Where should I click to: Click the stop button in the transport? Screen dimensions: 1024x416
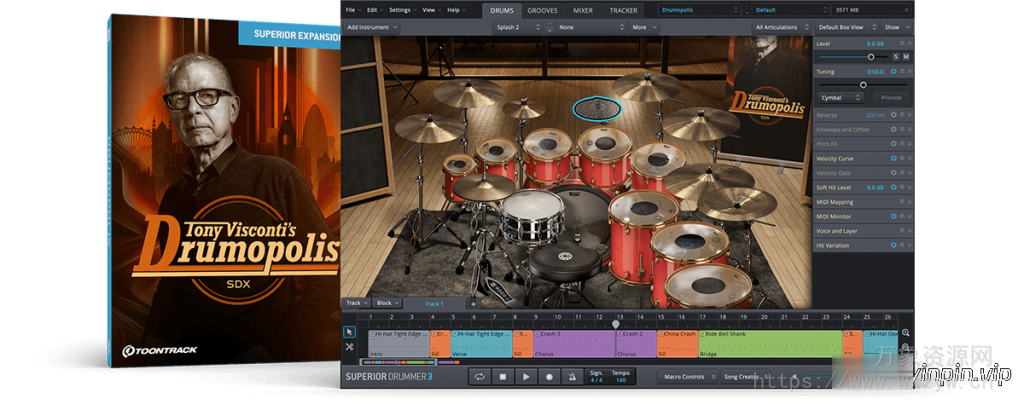pyautogui.click(x=502, y=377)
